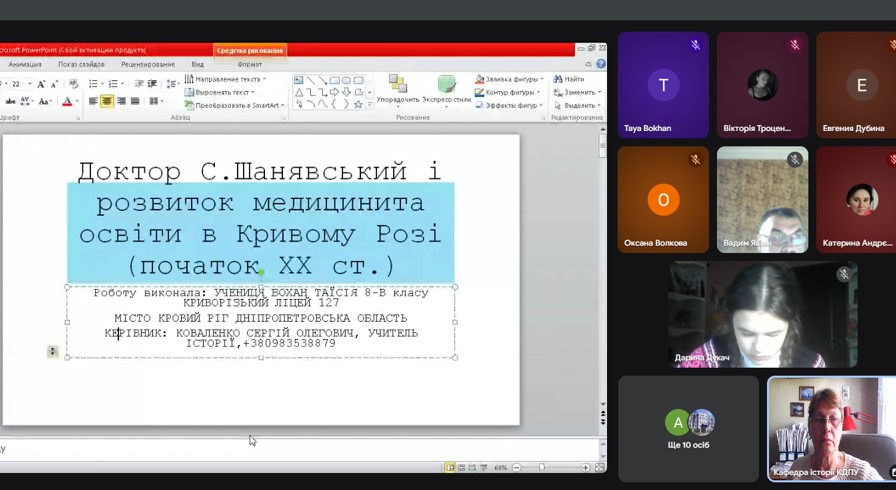Toggle left text alignment

pos(93,101)
